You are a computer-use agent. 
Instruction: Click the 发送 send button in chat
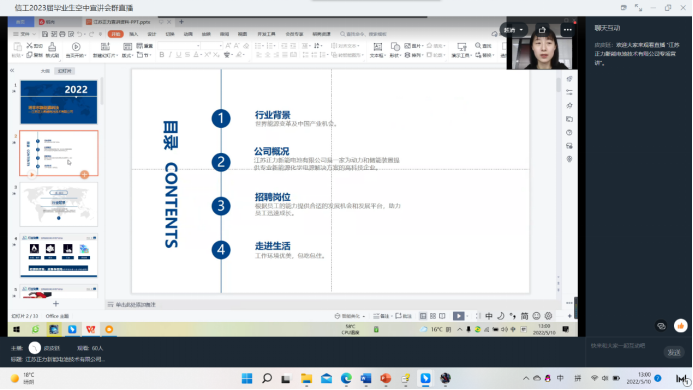[x=674, y=352]
